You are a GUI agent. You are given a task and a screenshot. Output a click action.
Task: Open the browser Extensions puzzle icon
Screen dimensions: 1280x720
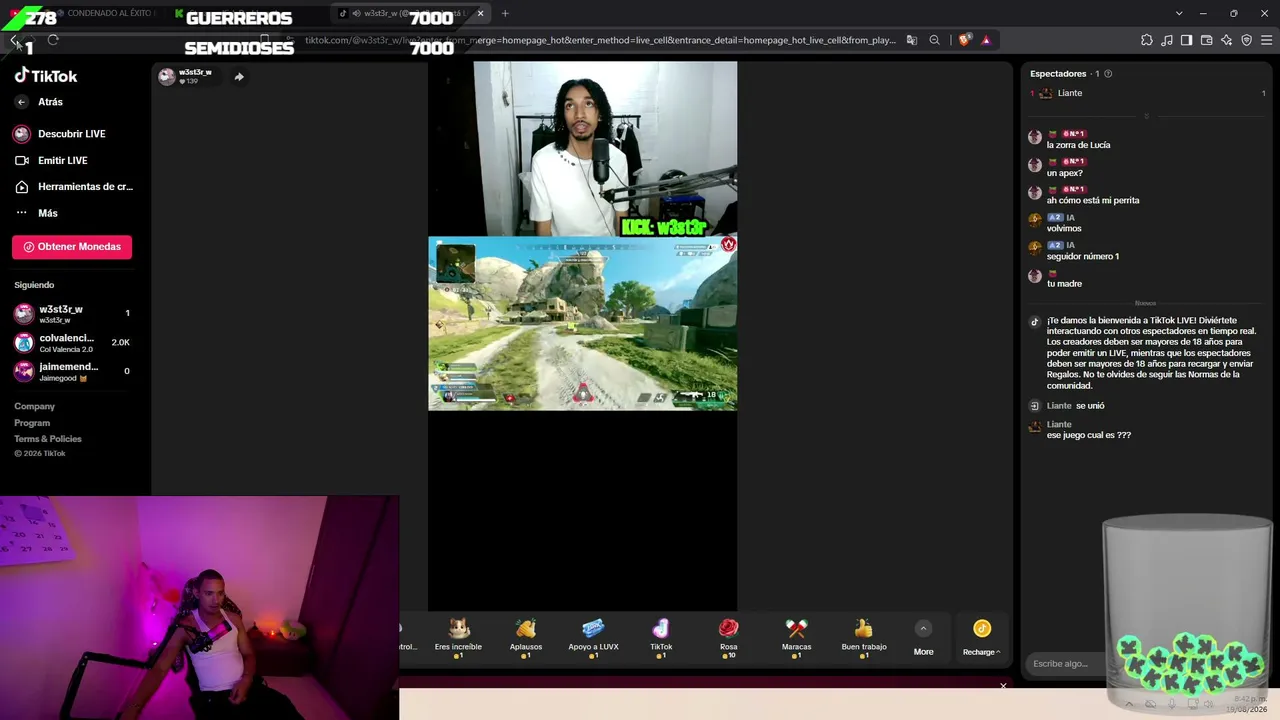1146,40
